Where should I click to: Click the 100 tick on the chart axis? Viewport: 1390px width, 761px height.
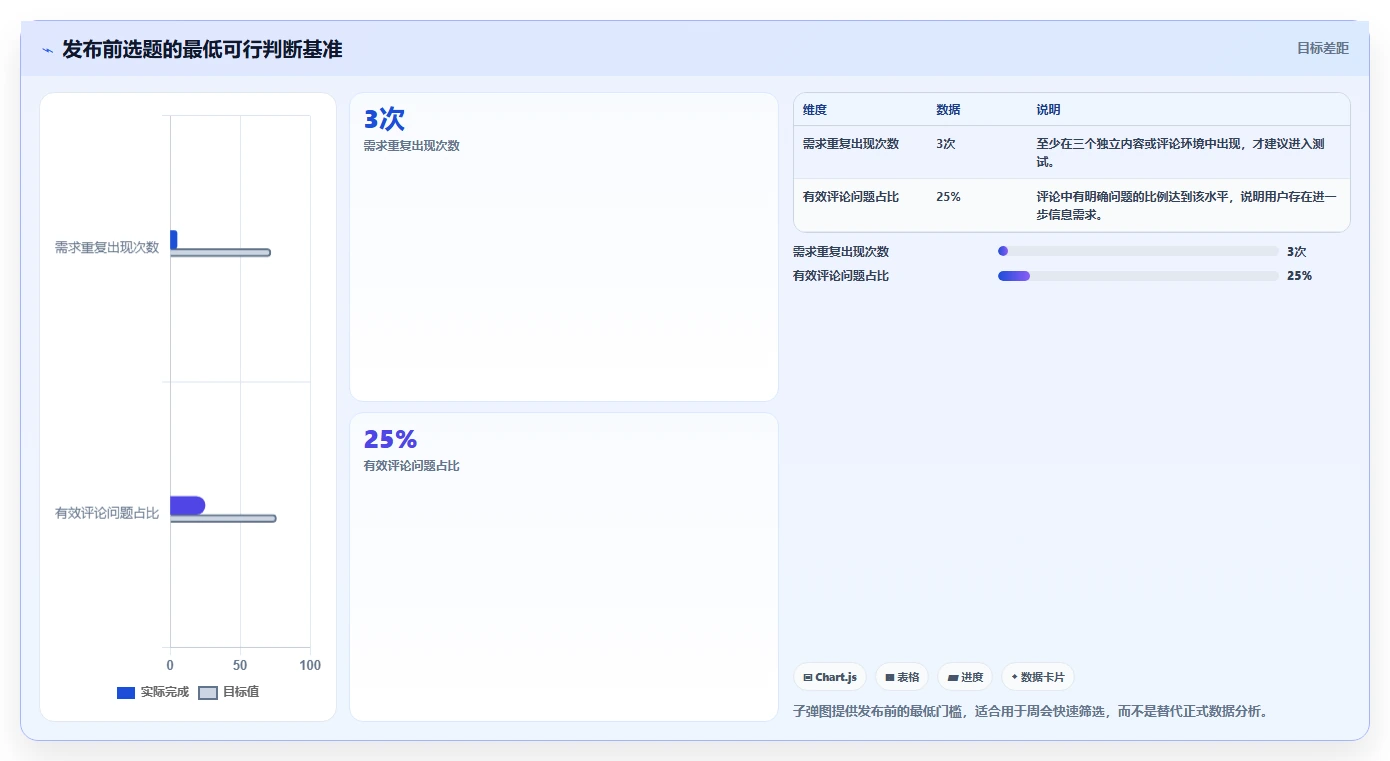(x=310, y=665)
